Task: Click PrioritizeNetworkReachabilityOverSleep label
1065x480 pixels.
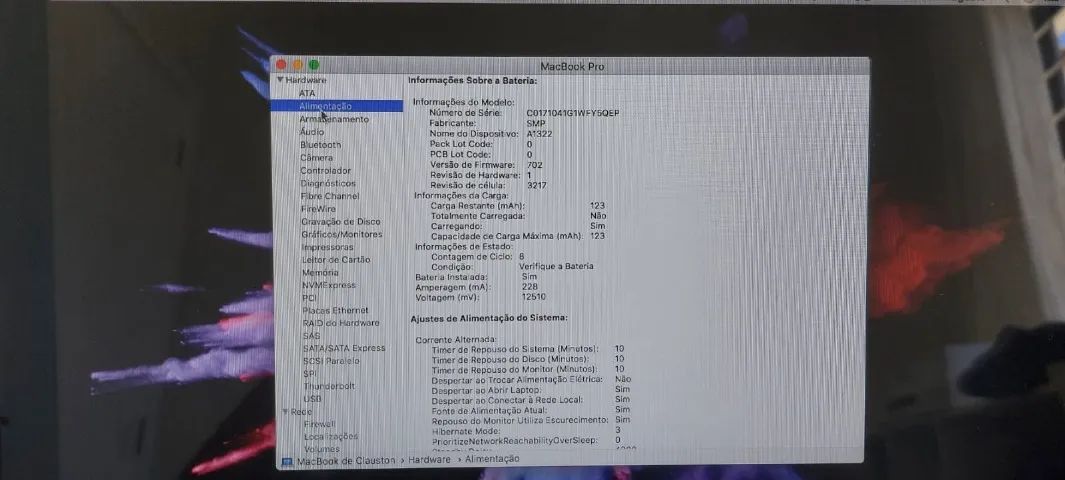Action: [515, 441]
